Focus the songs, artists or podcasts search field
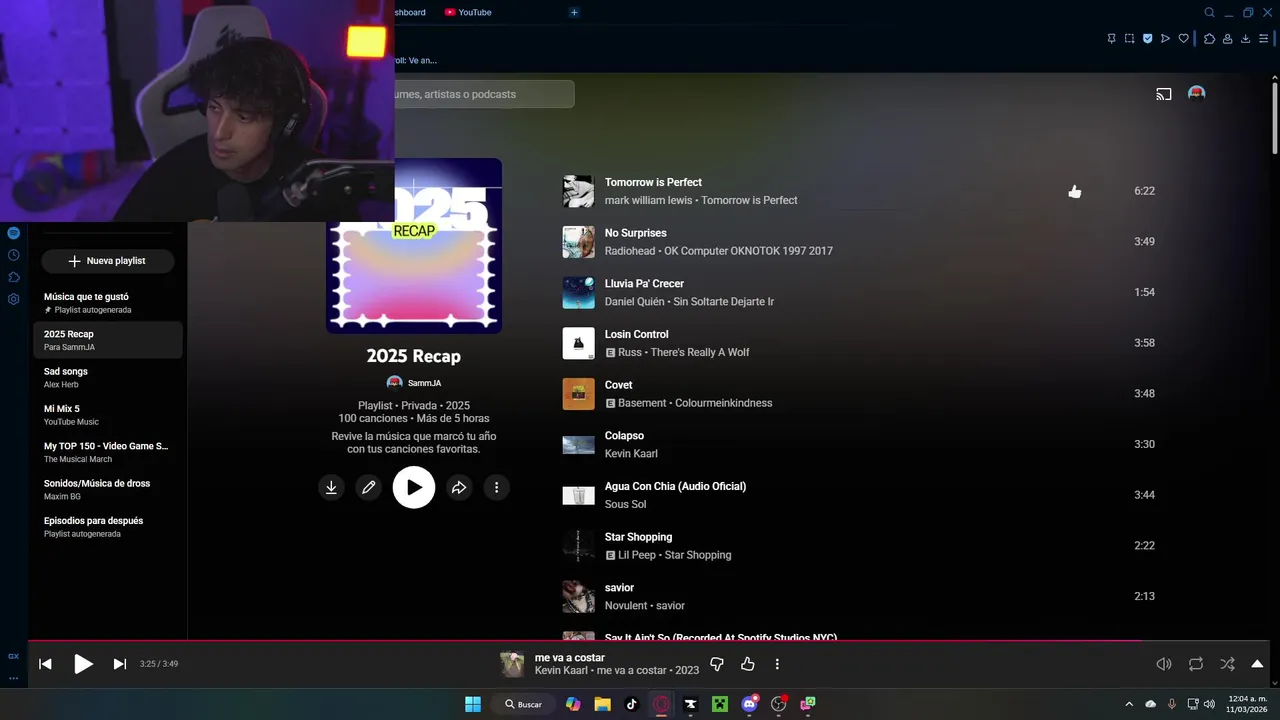1280x720 pixels. 485,94
